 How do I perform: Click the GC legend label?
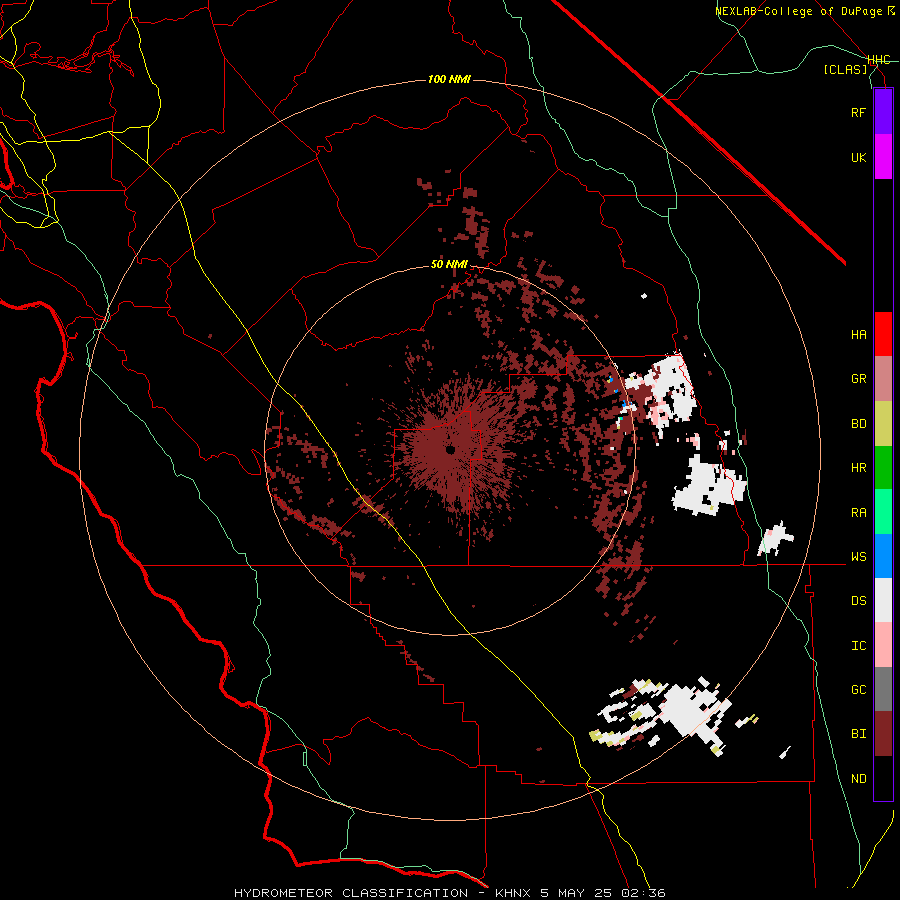tap(858, 689)
